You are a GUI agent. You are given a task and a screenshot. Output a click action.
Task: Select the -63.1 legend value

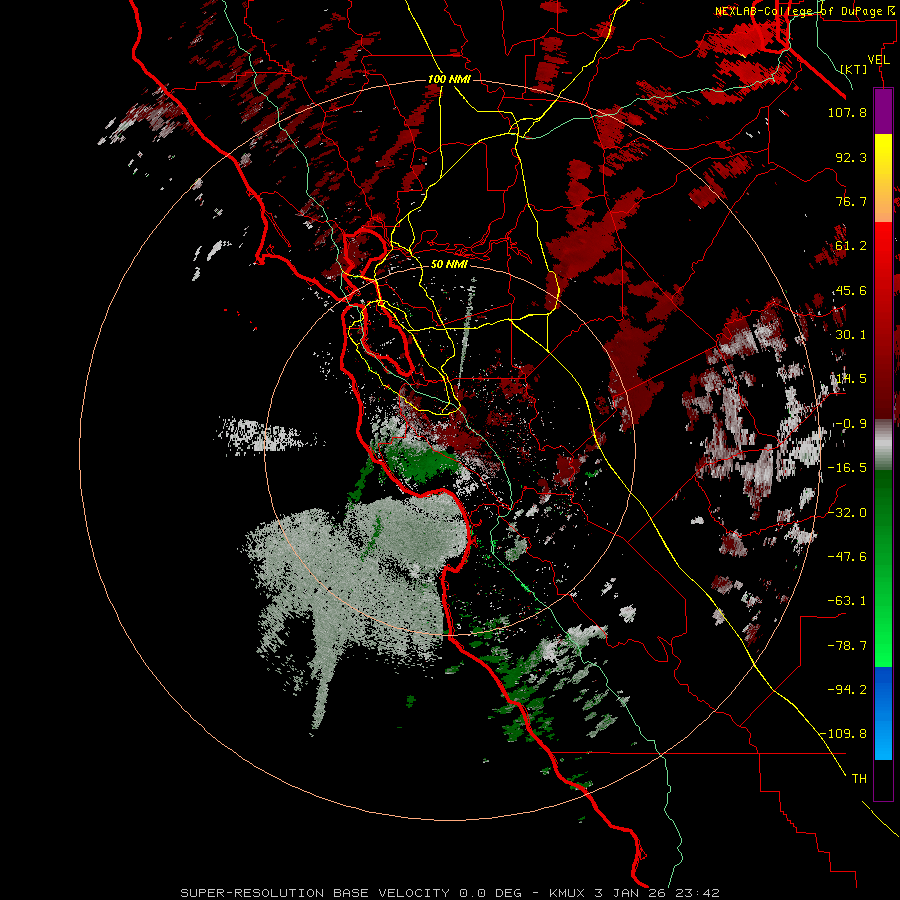coord(847,601)
